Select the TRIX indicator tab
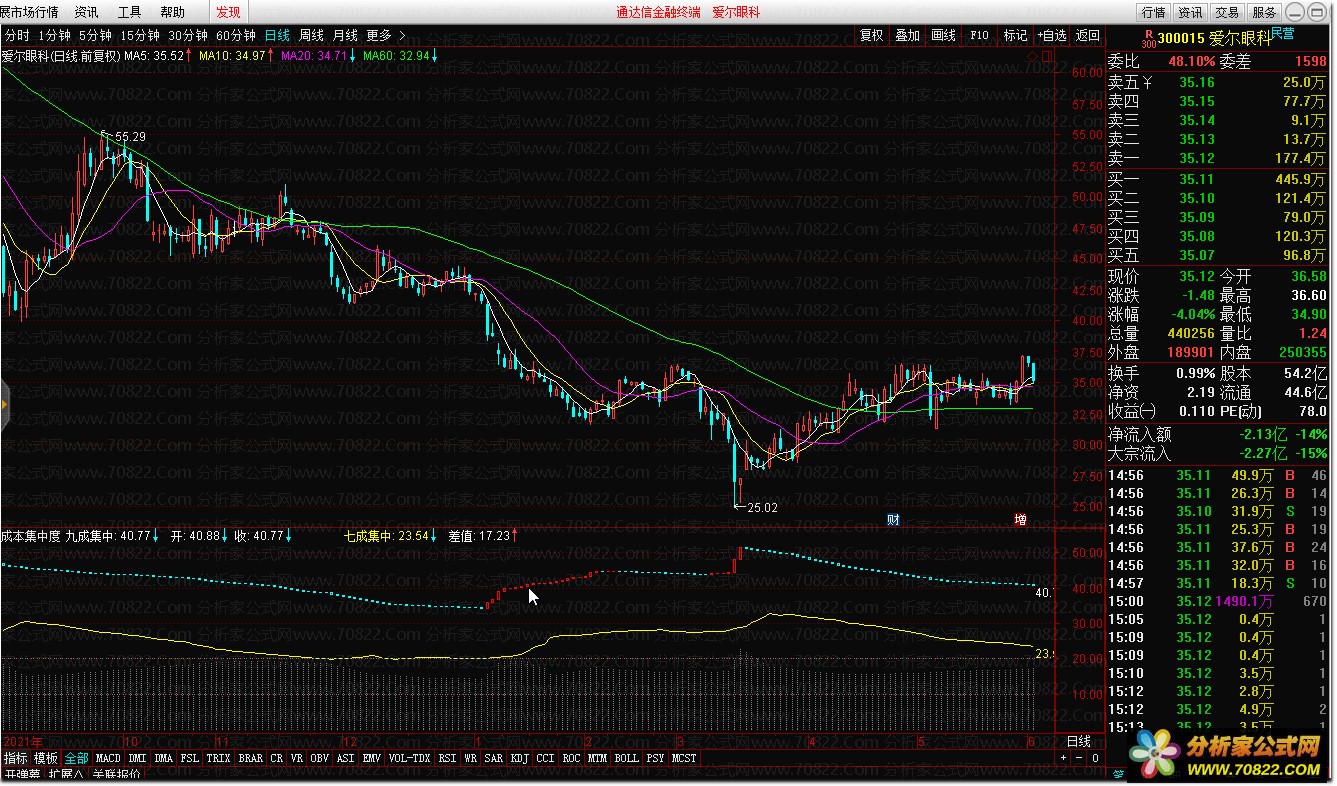Screen dimensions: 1337x786 click(x=218, y=758)
